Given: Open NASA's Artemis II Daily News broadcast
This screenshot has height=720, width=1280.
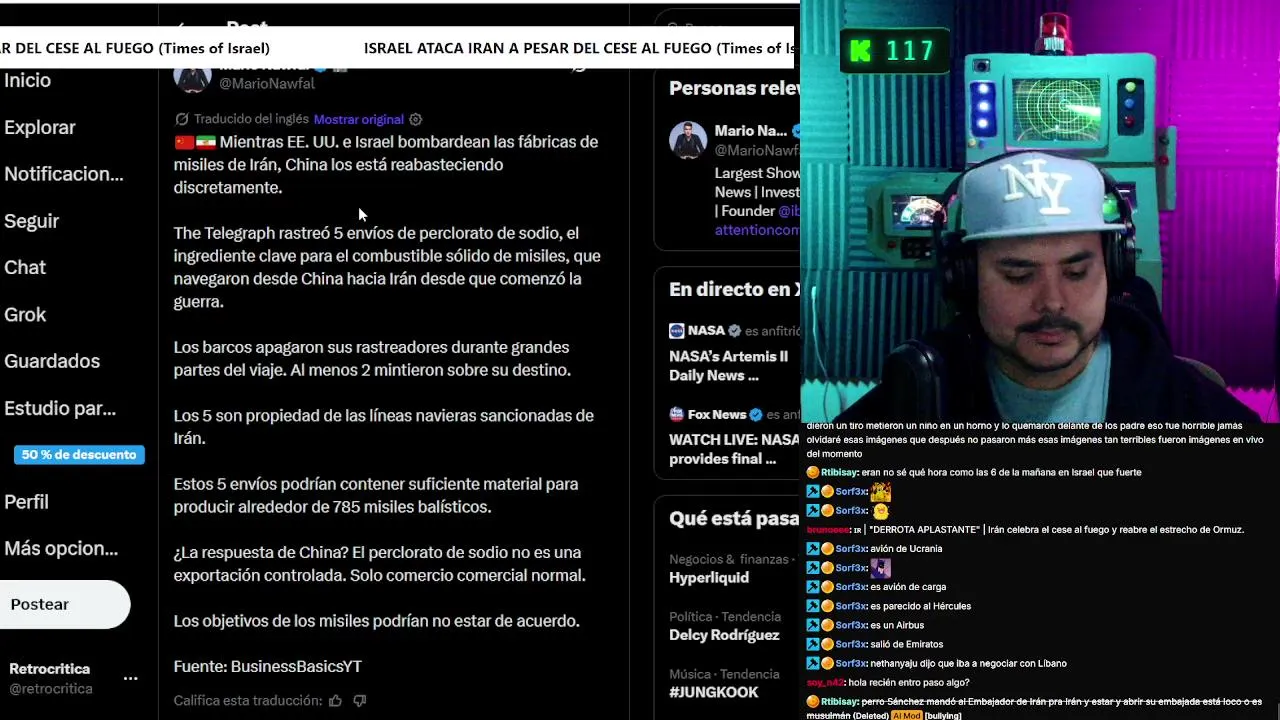Looking at the screenshot, I should point(734,366).
